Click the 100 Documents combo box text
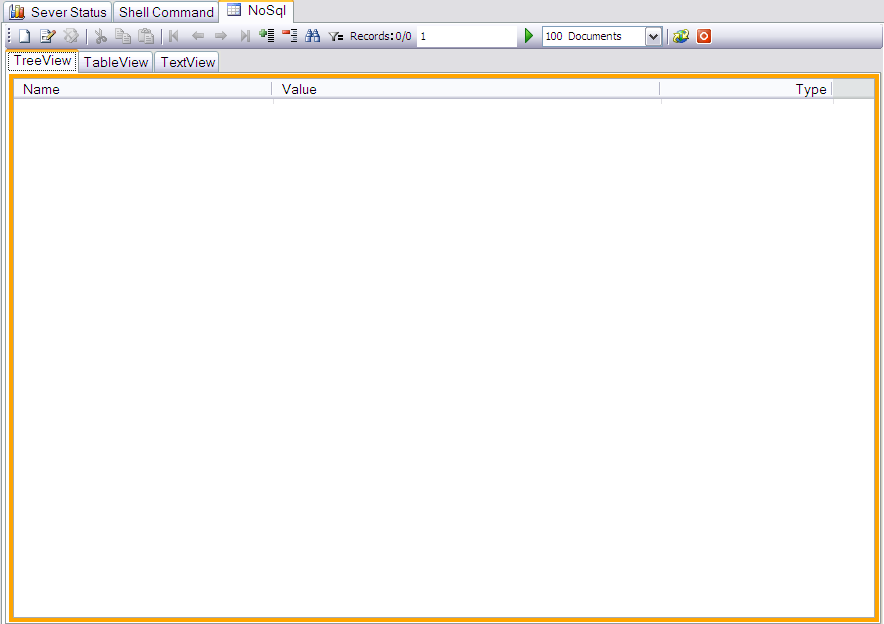The width and height of the screenshot is (884, 624). coord(584,36)
